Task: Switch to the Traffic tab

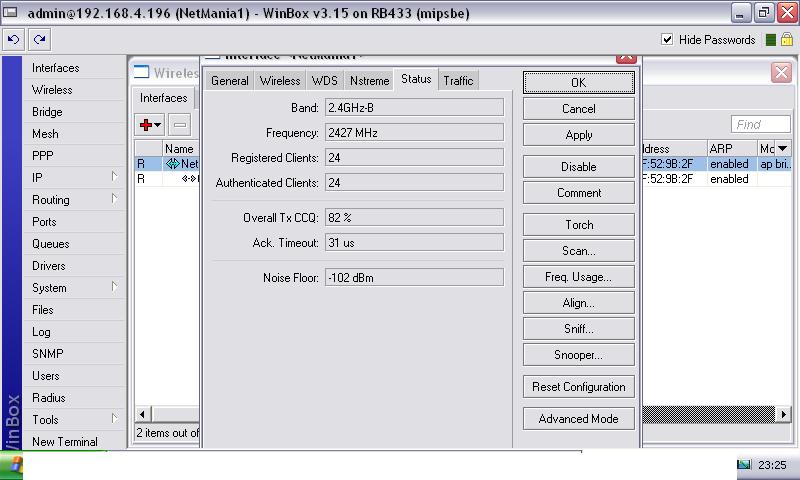Action: [458, 81]
